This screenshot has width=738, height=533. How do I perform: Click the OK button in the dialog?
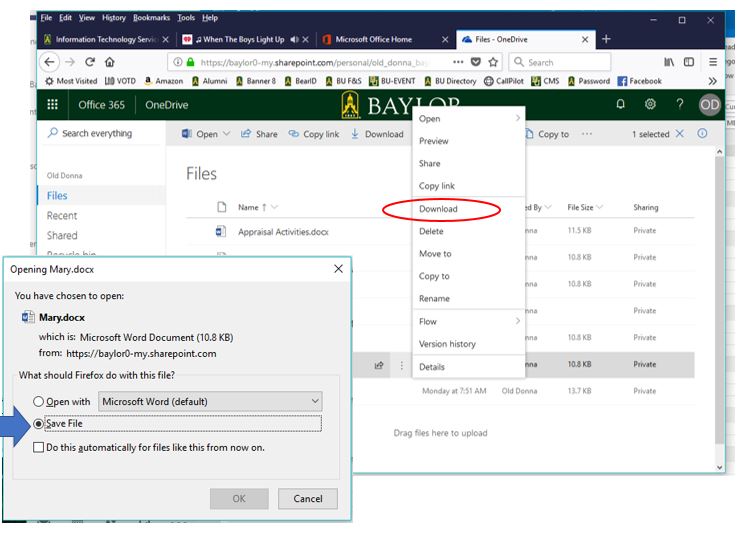[x=239, y=499]
